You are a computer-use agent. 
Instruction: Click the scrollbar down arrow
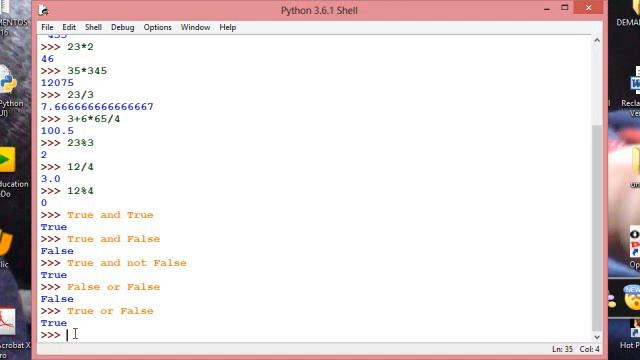(x=597, y=337)
